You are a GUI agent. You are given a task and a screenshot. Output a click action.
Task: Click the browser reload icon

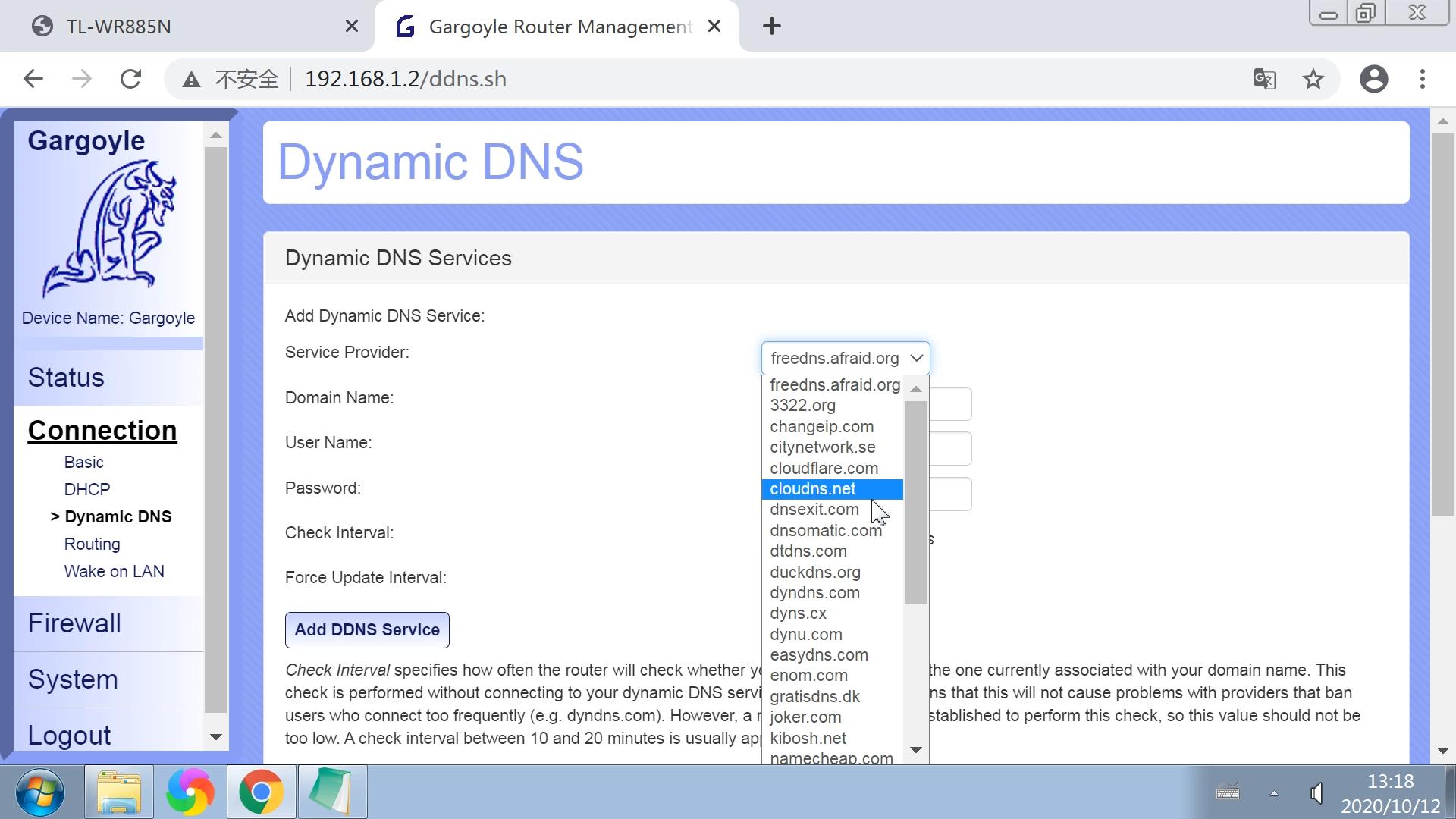tap(131, 79)
